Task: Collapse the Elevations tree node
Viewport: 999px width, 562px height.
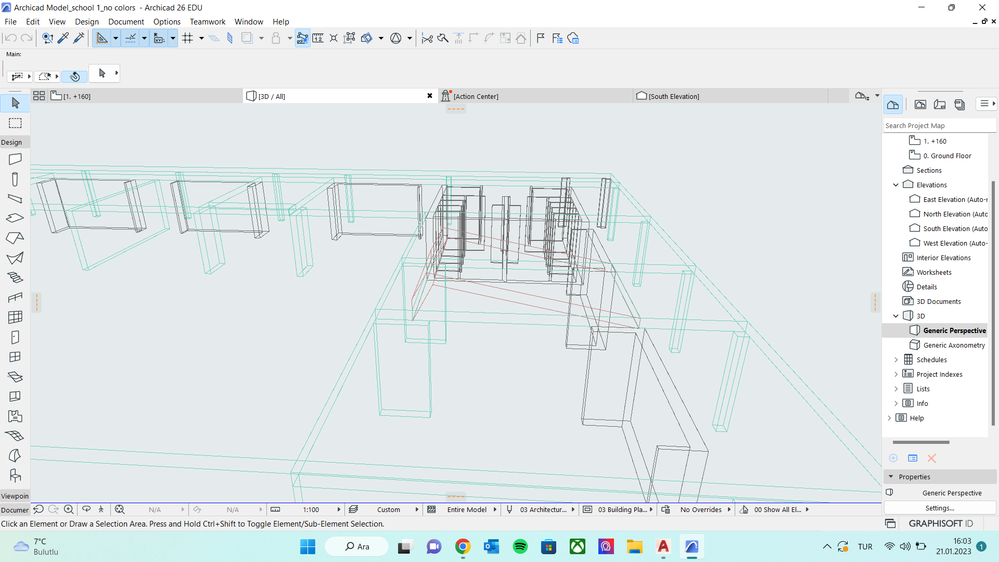Action: click(x=896, y=185)
